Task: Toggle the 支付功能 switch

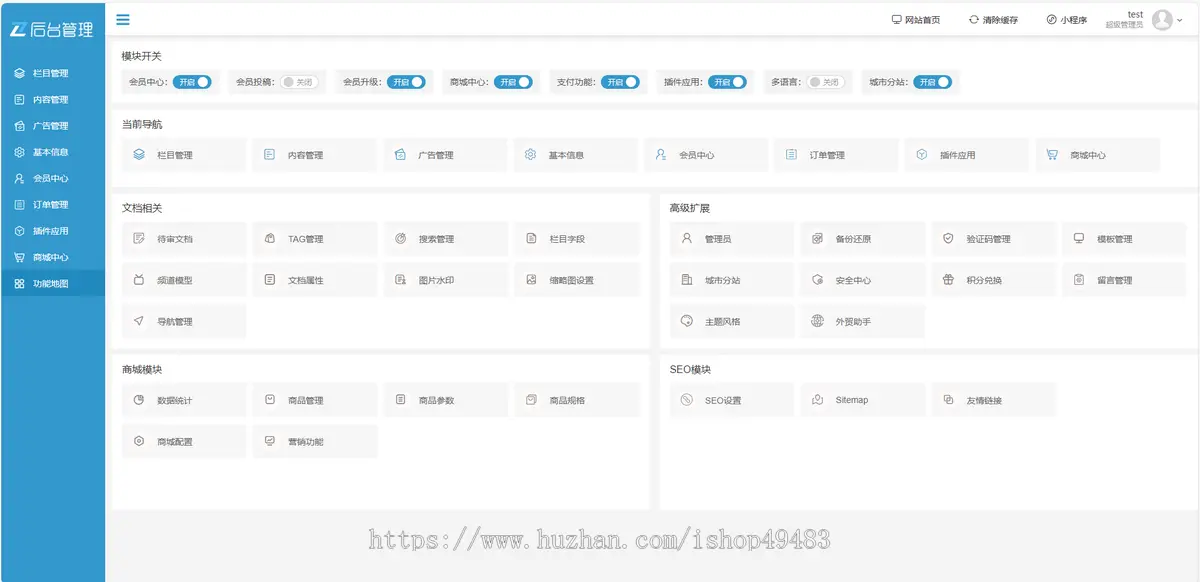Action: click(620, 82)
